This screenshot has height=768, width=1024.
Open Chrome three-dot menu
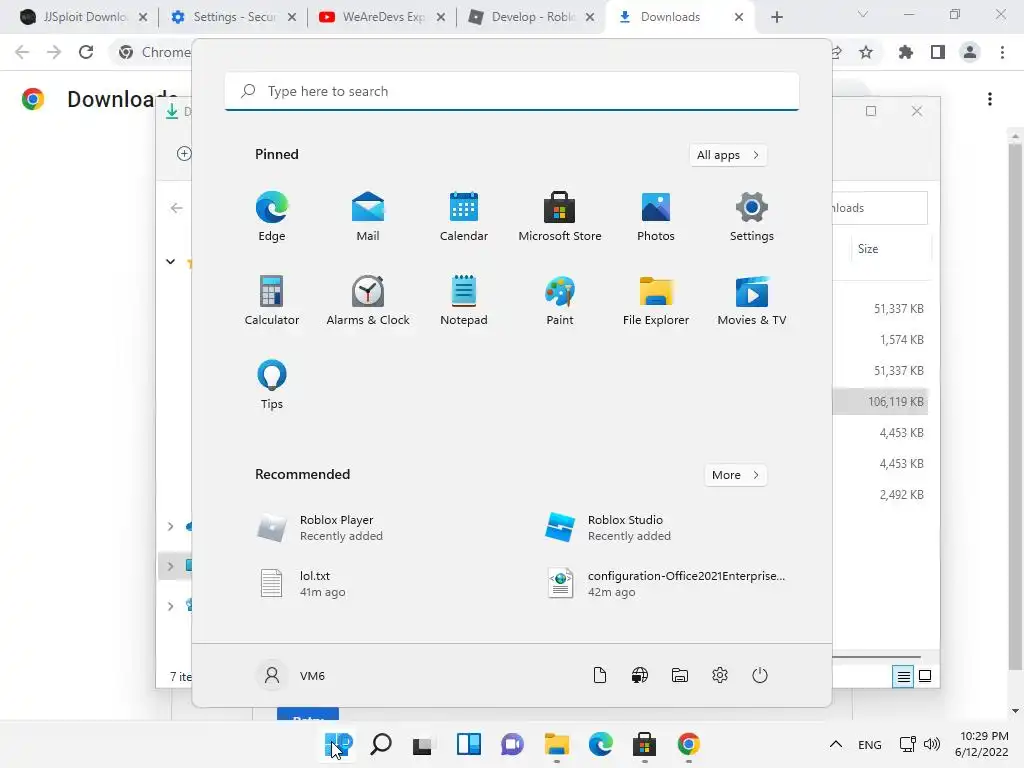tap(1002, 52)
